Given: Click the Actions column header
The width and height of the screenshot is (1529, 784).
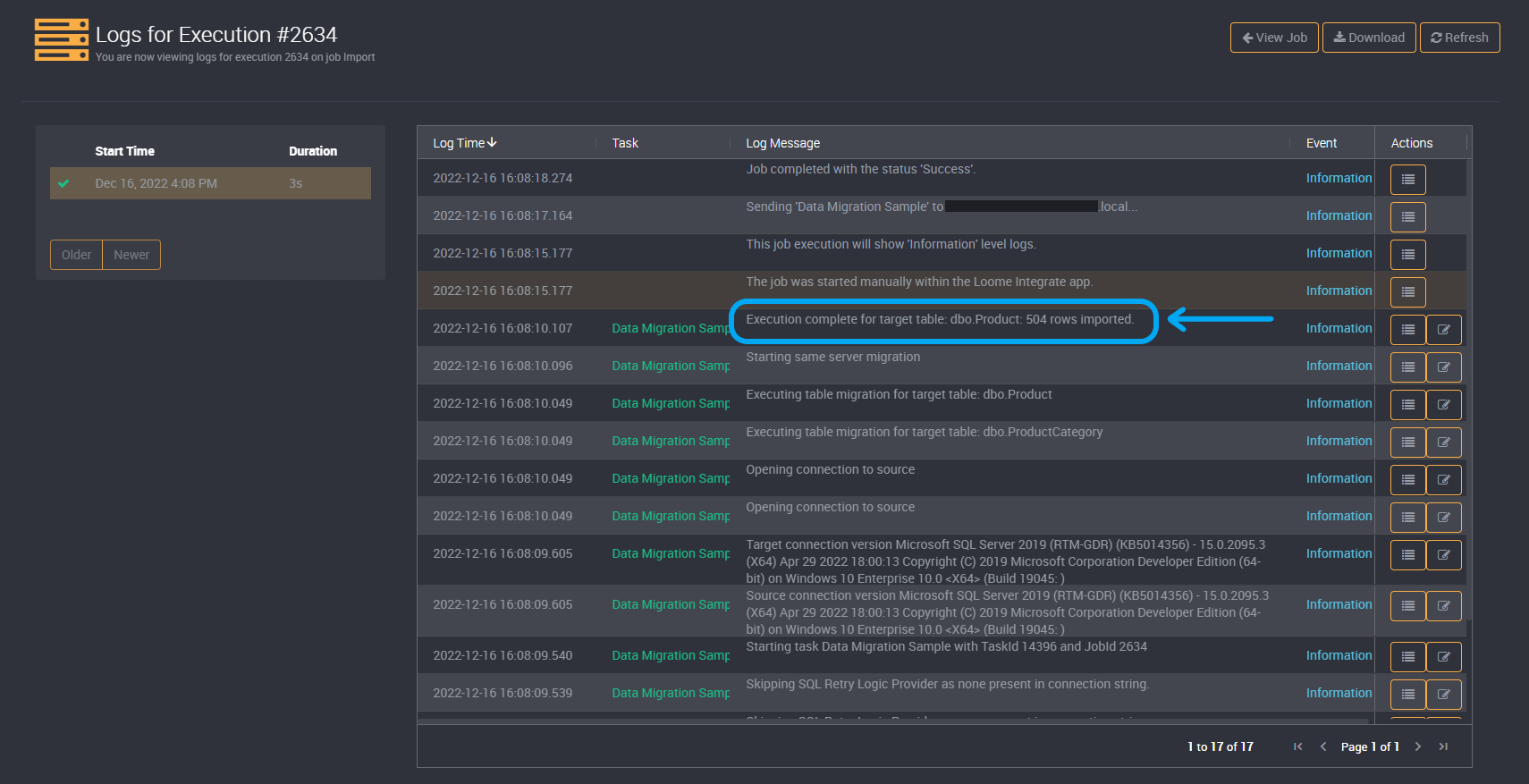Looking at the screenshot, I should pyautogui.click(x=1412, y=143).
